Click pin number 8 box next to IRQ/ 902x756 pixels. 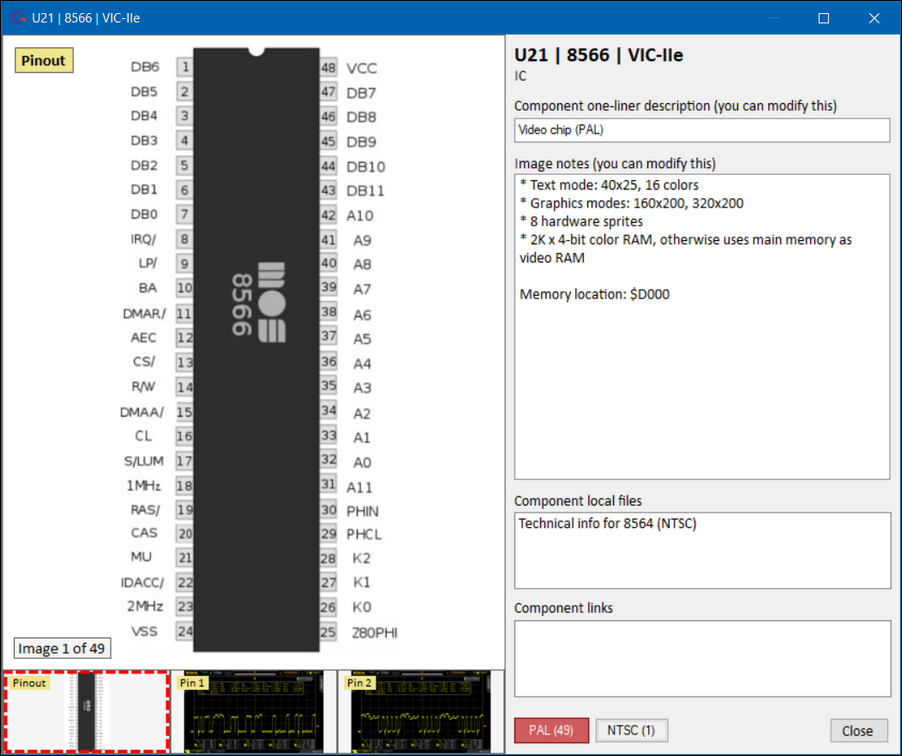[x=185, y=239]
